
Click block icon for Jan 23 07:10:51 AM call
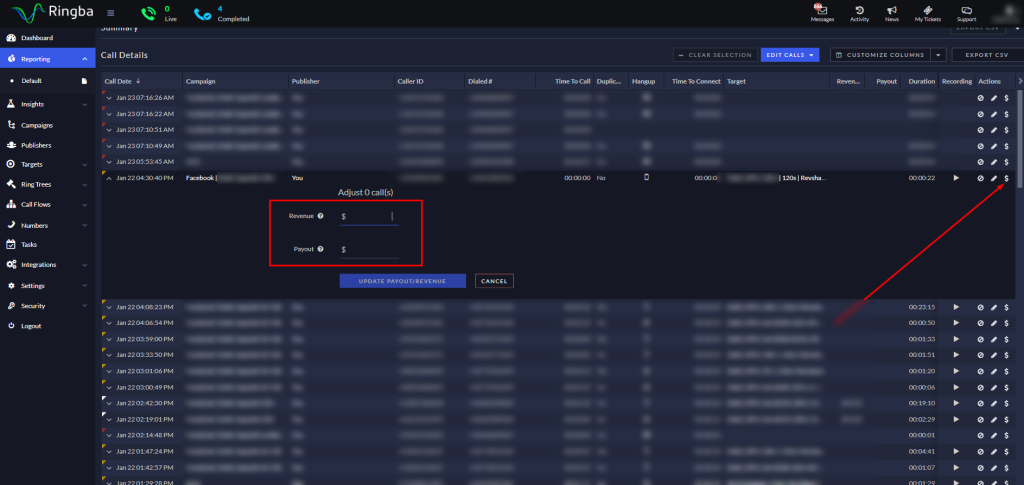980,130
